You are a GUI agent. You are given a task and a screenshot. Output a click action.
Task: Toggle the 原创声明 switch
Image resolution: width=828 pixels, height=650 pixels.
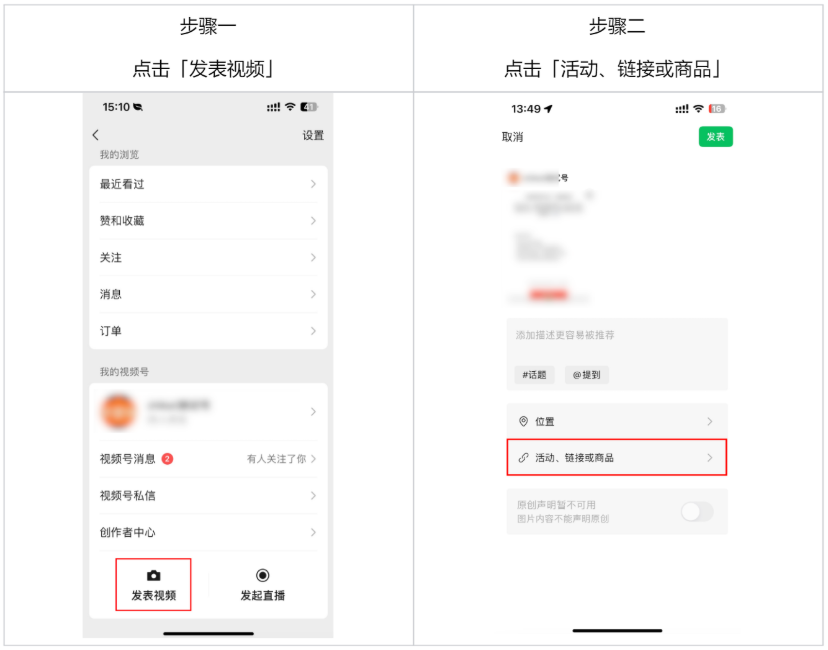tap(697, 512)
